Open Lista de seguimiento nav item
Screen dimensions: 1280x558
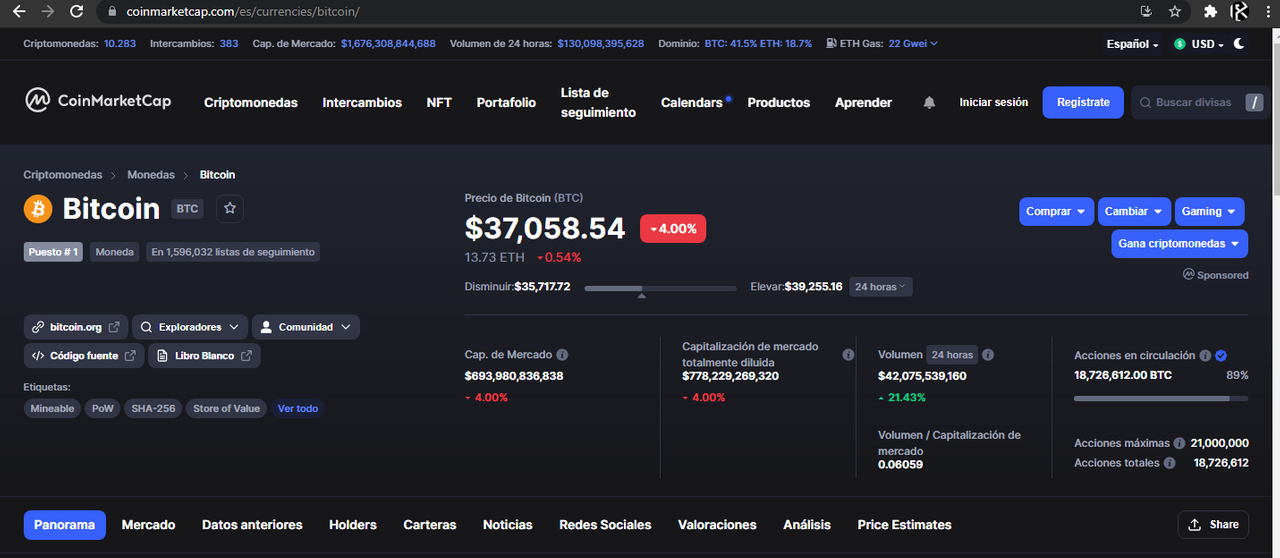pyautogui.click(x=598, y=103)
